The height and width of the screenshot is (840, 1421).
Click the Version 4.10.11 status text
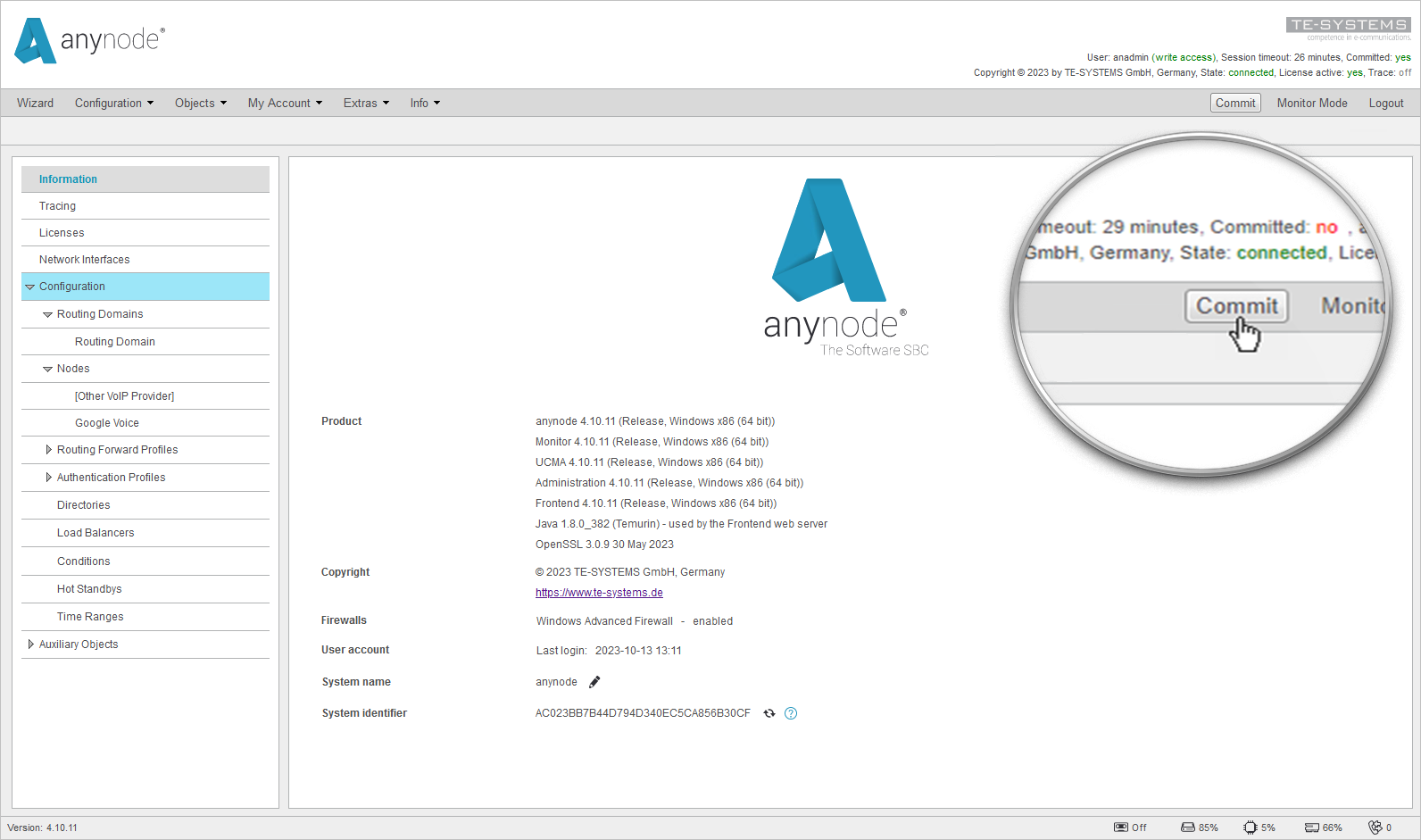tap(43, 828)
